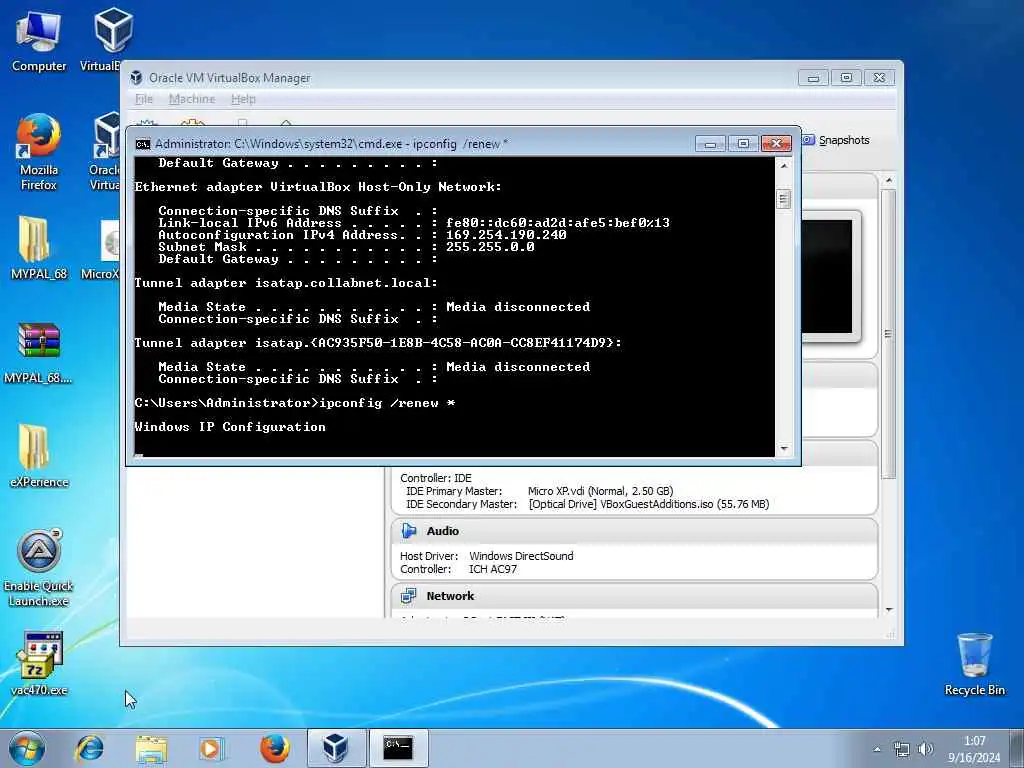Minimize the cmd.exe window

[x=711, y=144]
